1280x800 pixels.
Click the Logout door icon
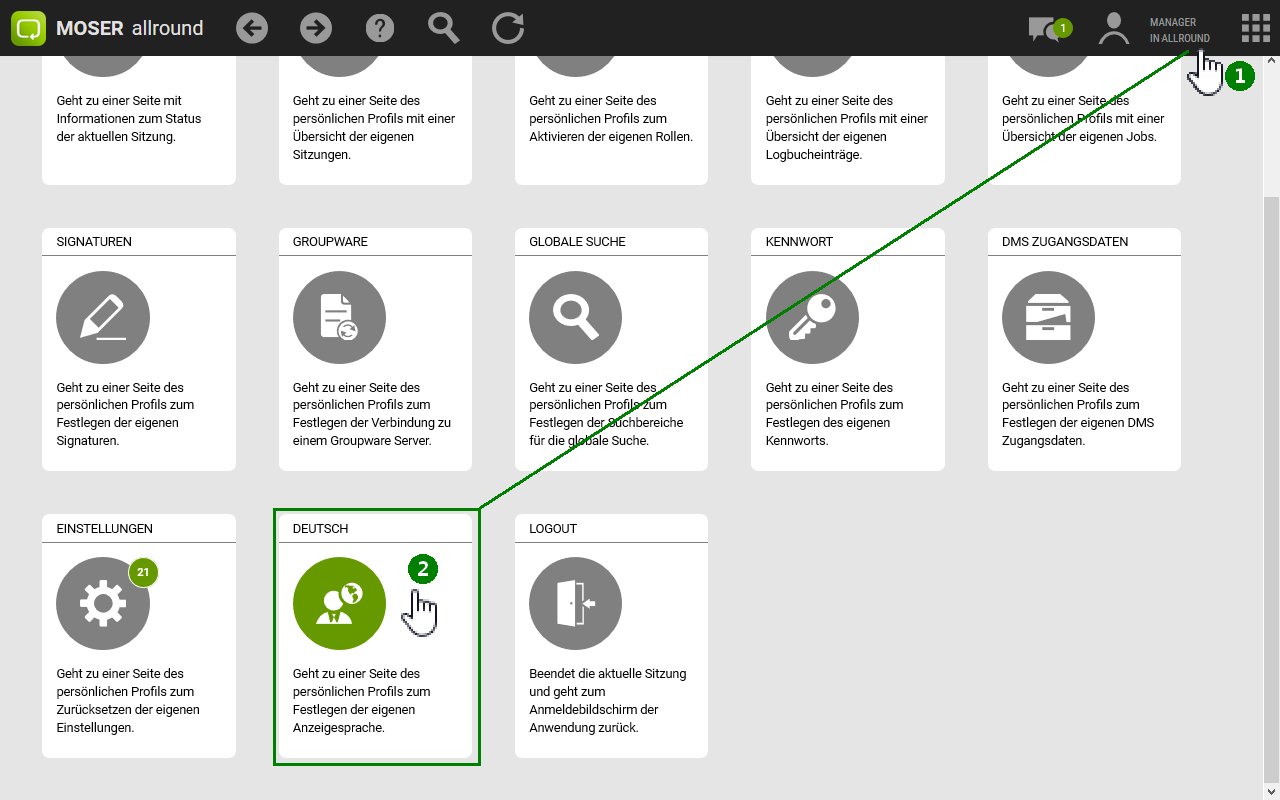pyautogui.click(x=575, y=604)
